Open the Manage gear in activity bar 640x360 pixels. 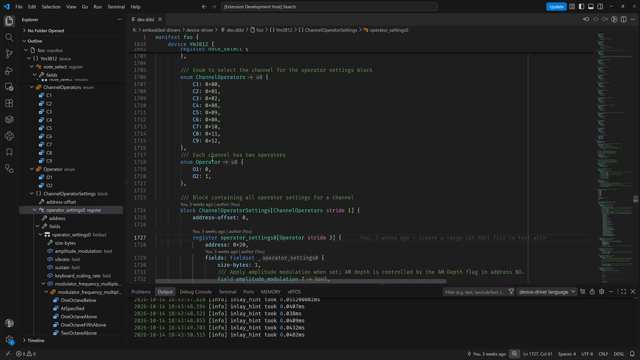pos(9,340)
